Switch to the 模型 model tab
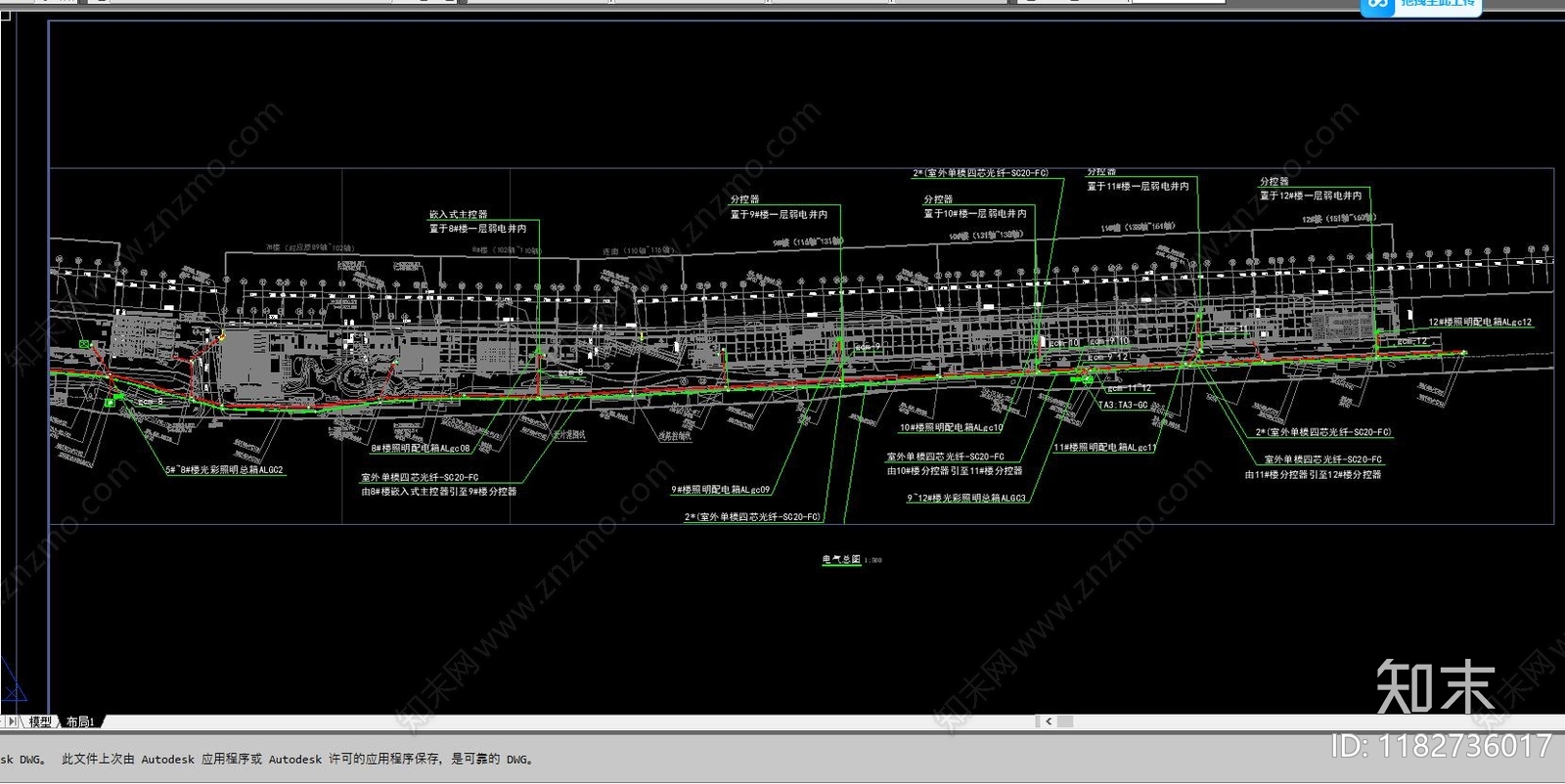Screen dimensions: 1565x784 tap(40, 721)
